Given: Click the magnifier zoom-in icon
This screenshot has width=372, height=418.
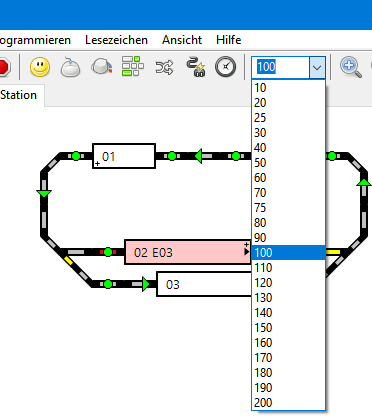Looking at the screenshot, I should (x=351, y=67).
